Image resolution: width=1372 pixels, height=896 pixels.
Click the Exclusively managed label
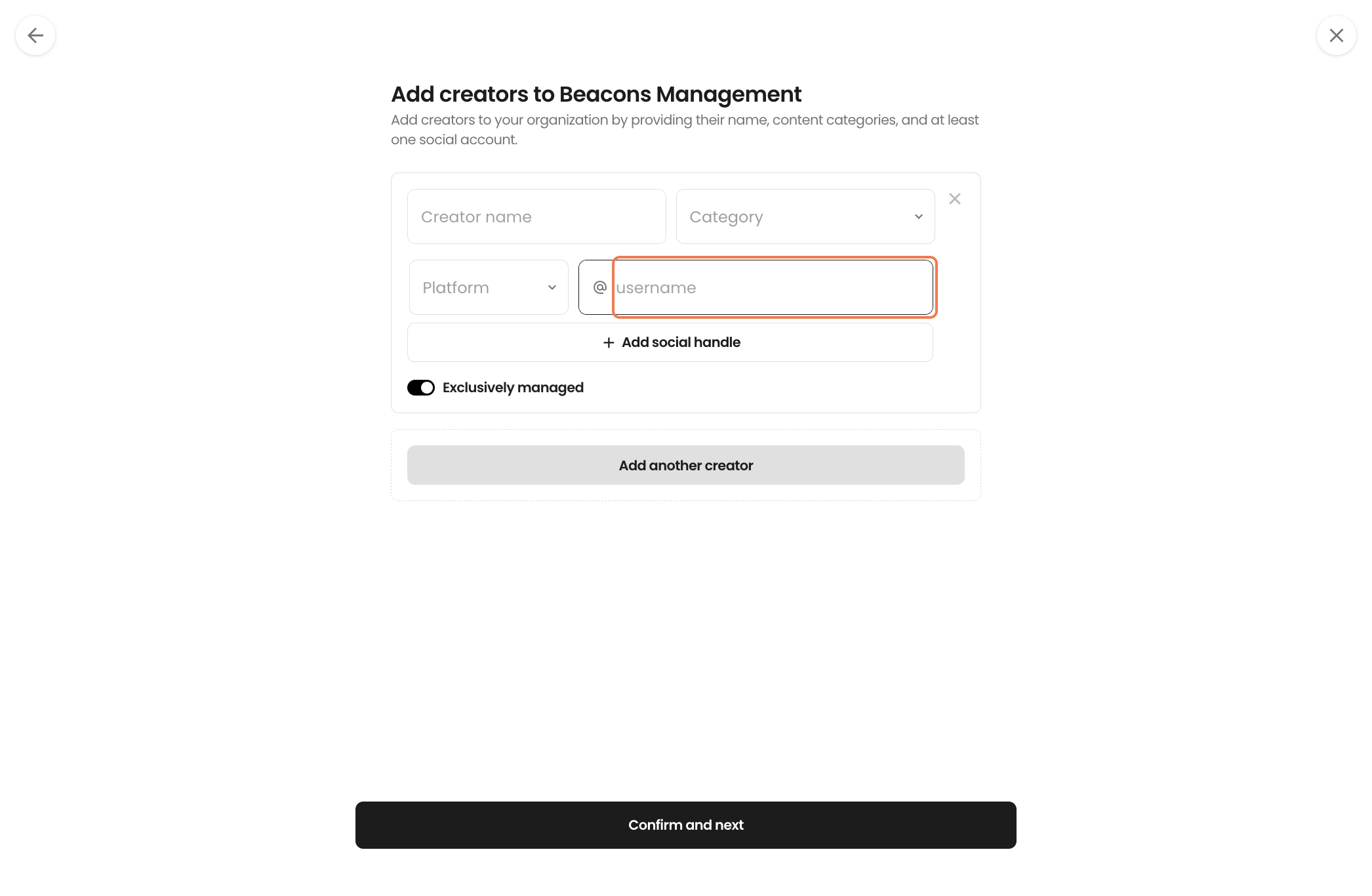pyautogui.click(x=513, y=388)
